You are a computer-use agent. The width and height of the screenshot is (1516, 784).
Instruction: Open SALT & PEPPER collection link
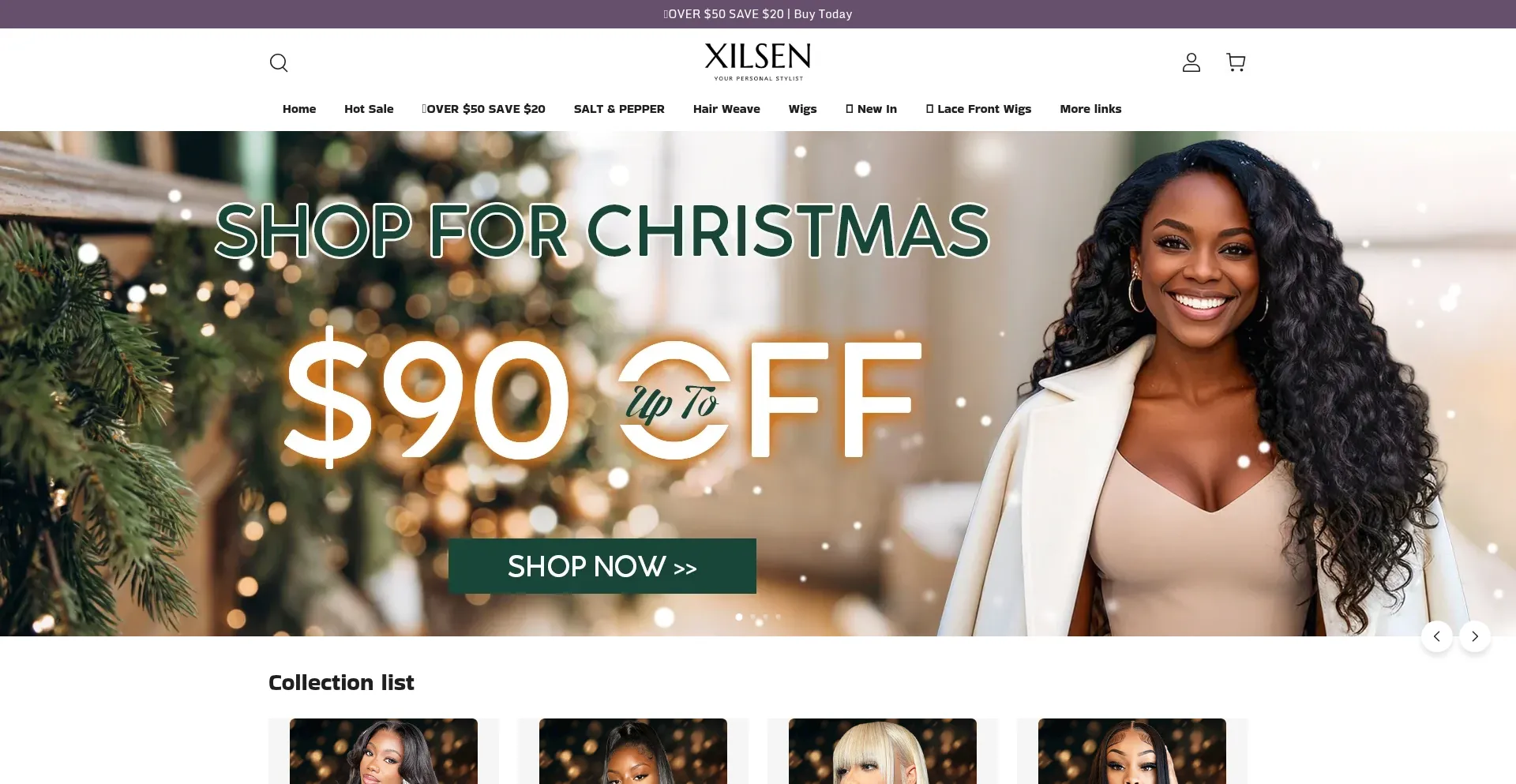click(x=619, y=109)
